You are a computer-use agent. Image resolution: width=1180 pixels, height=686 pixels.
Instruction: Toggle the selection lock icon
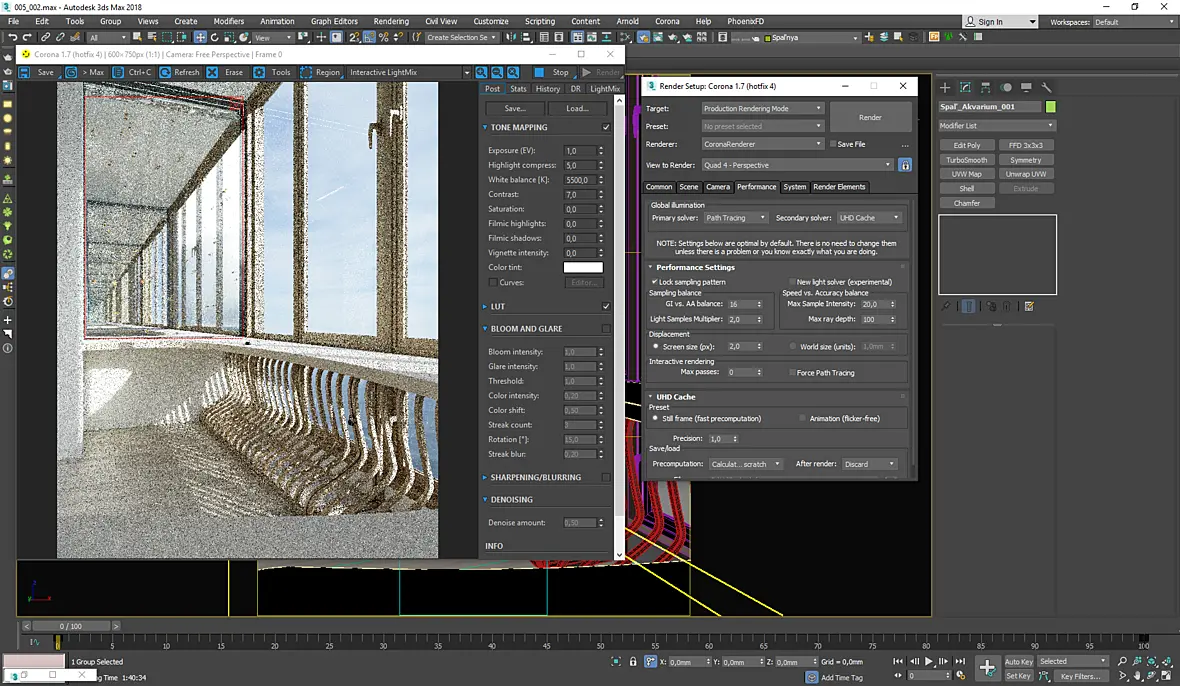[633, 662]
